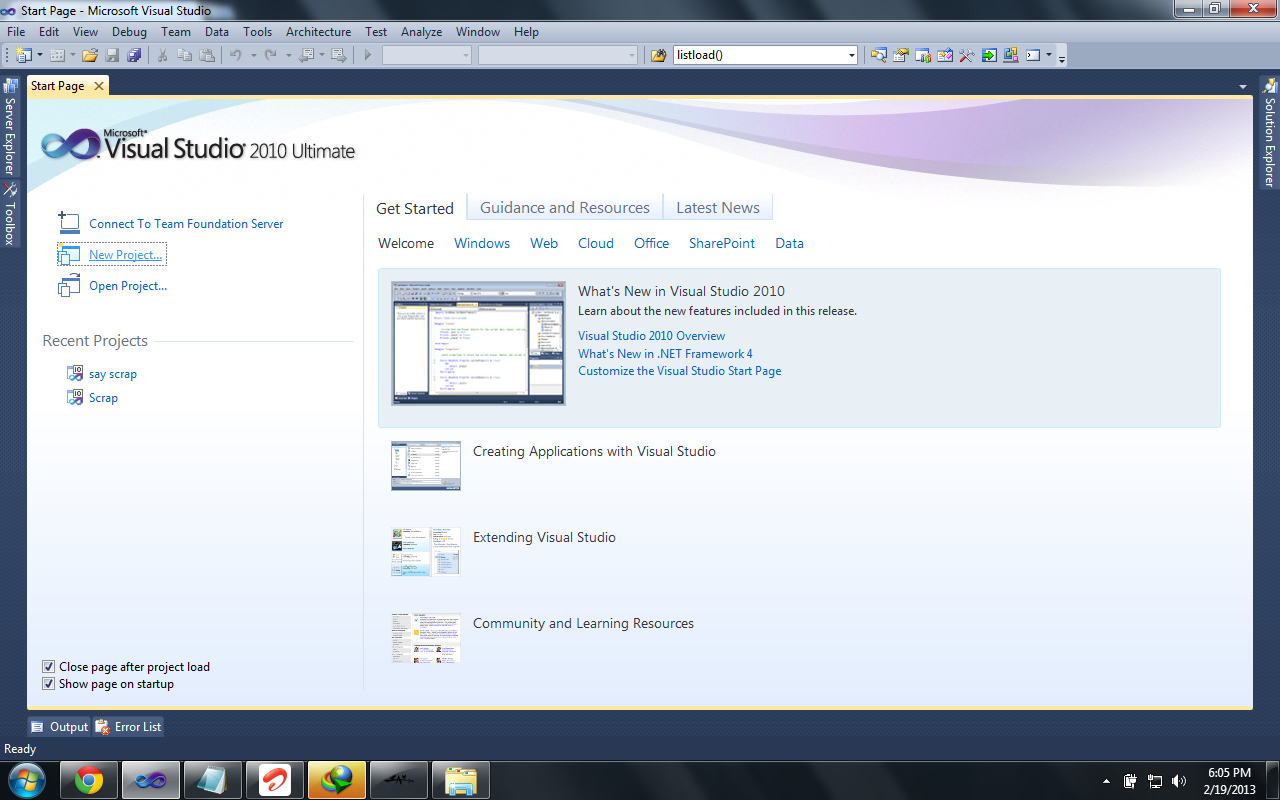Click Connect To Team Foundation Server link
The width and height of the screenshot is (1280, 800).
tap(186, 224)
